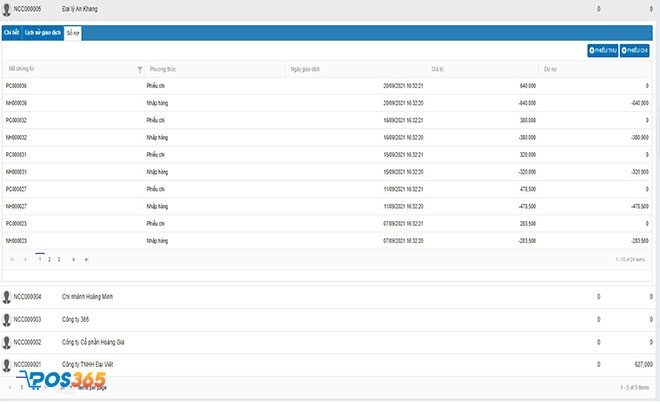Image resolution: width=660 pixels, height=404 pixels.
Task: Click avatar icon of supplier NCC000002
Action: [x=7, y=342]
